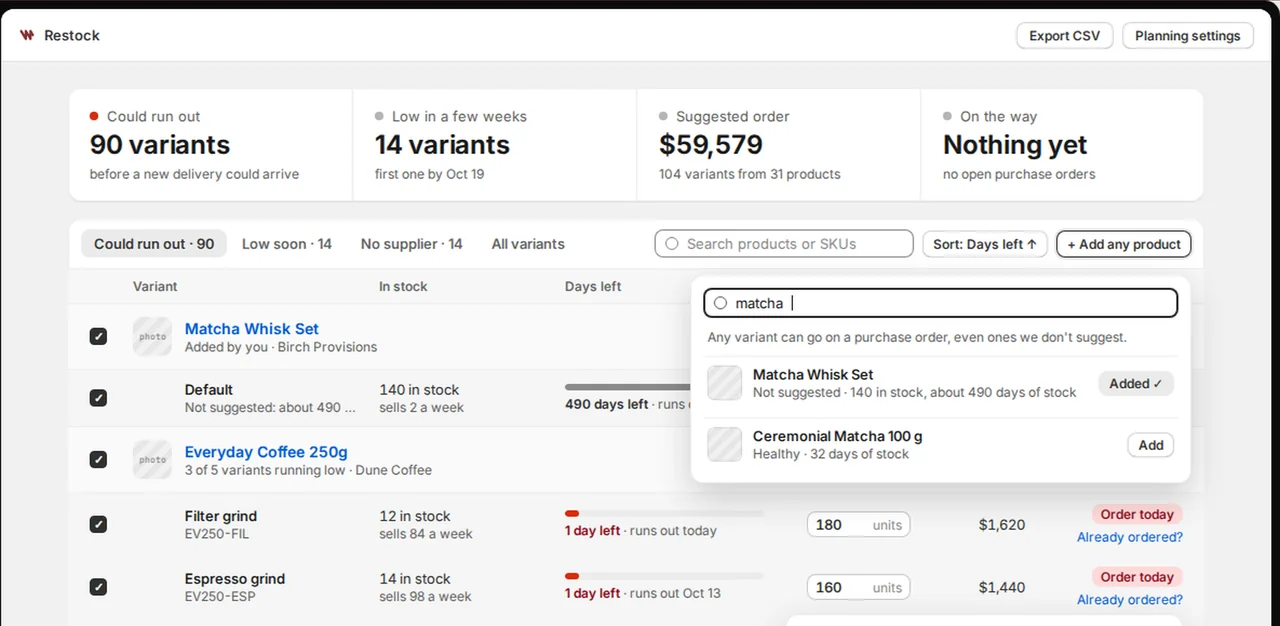Screen dimensions: 1280x626
Task: Click the Could run out 90 variants card
Action: click(x=210, y=145)
